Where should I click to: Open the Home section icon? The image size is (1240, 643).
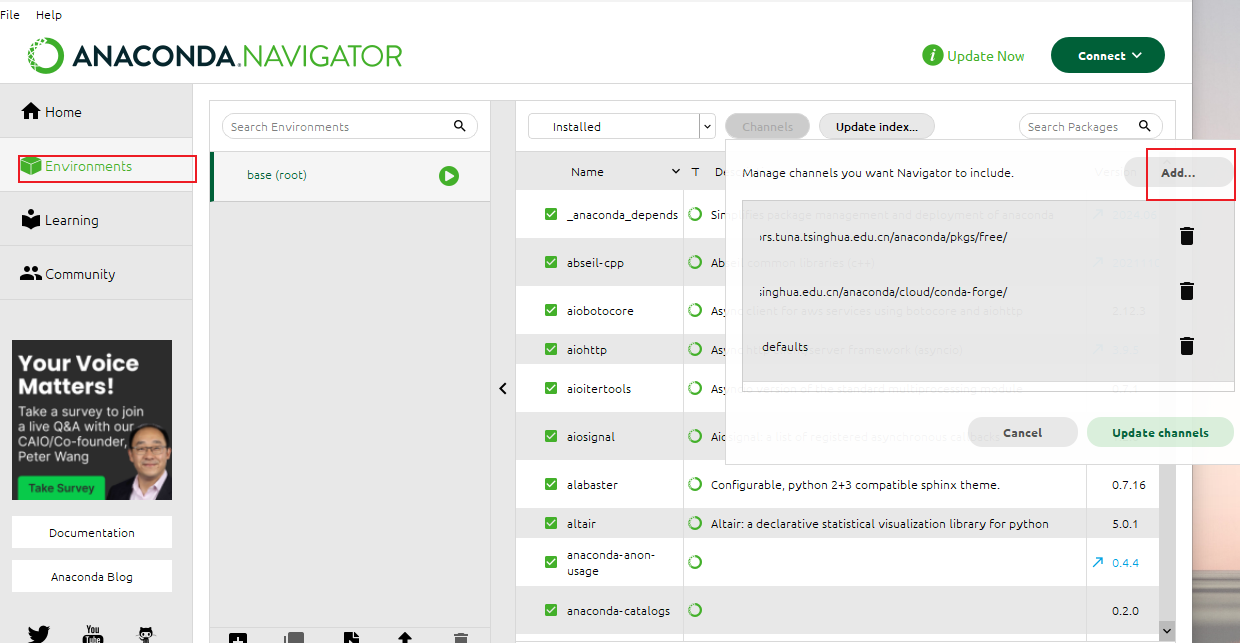(x=31, y=112)
